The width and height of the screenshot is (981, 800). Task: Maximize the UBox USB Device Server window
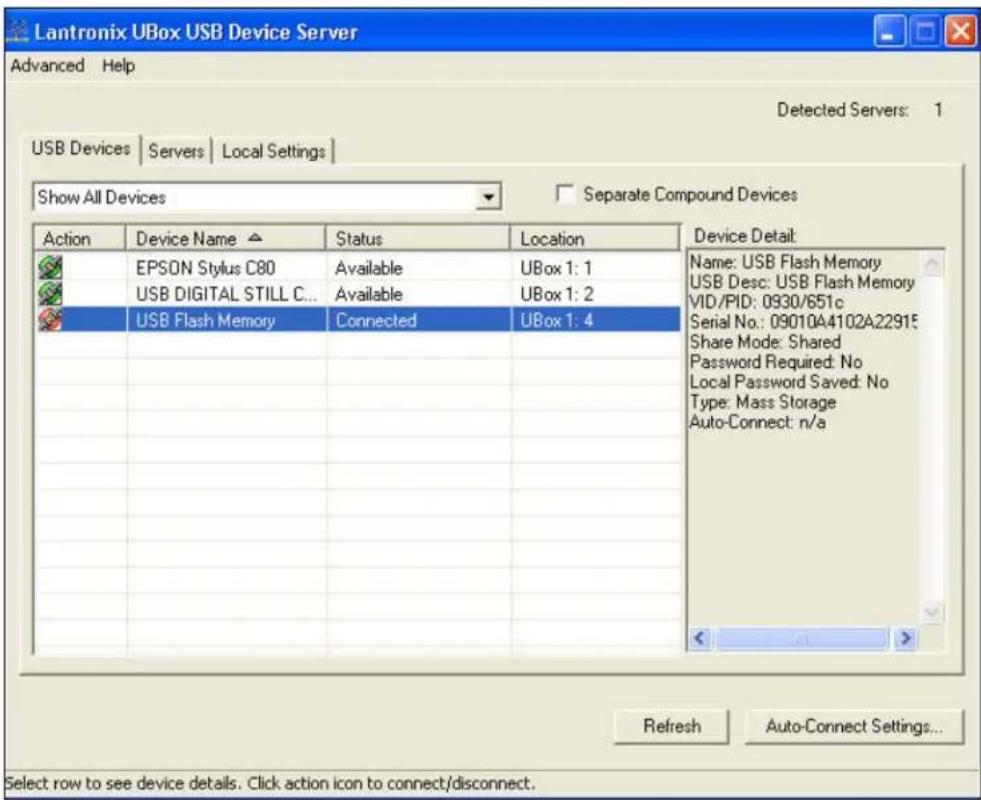925,32
